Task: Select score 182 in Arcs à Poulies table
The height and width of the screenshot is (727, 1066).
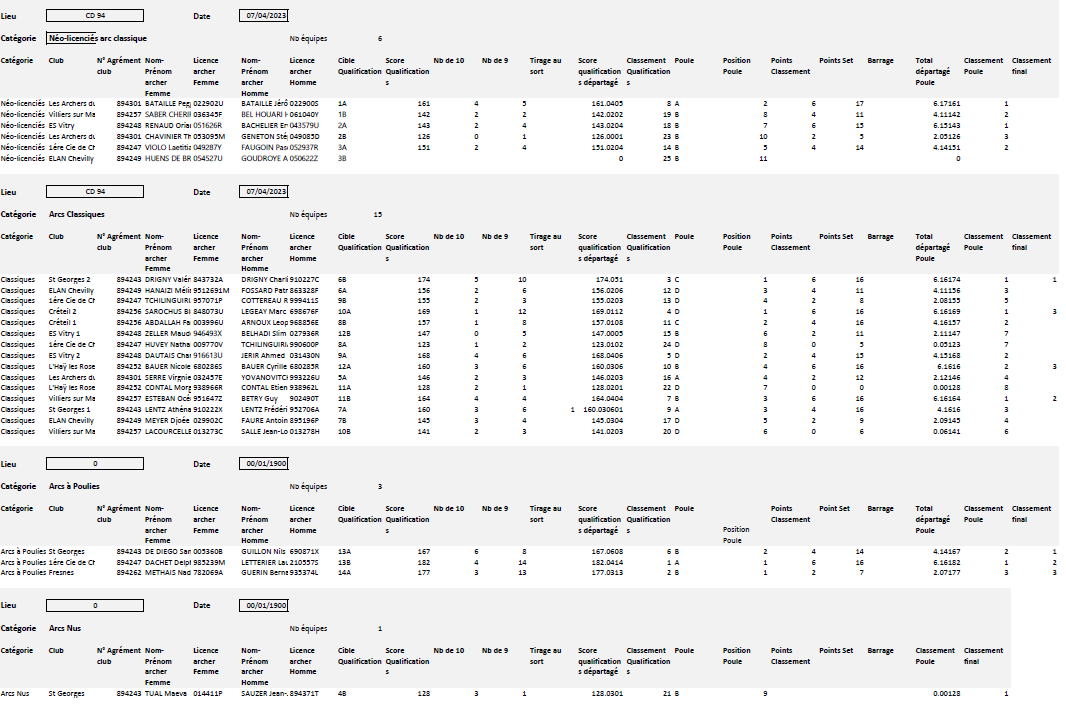Action: click(423, 562)
